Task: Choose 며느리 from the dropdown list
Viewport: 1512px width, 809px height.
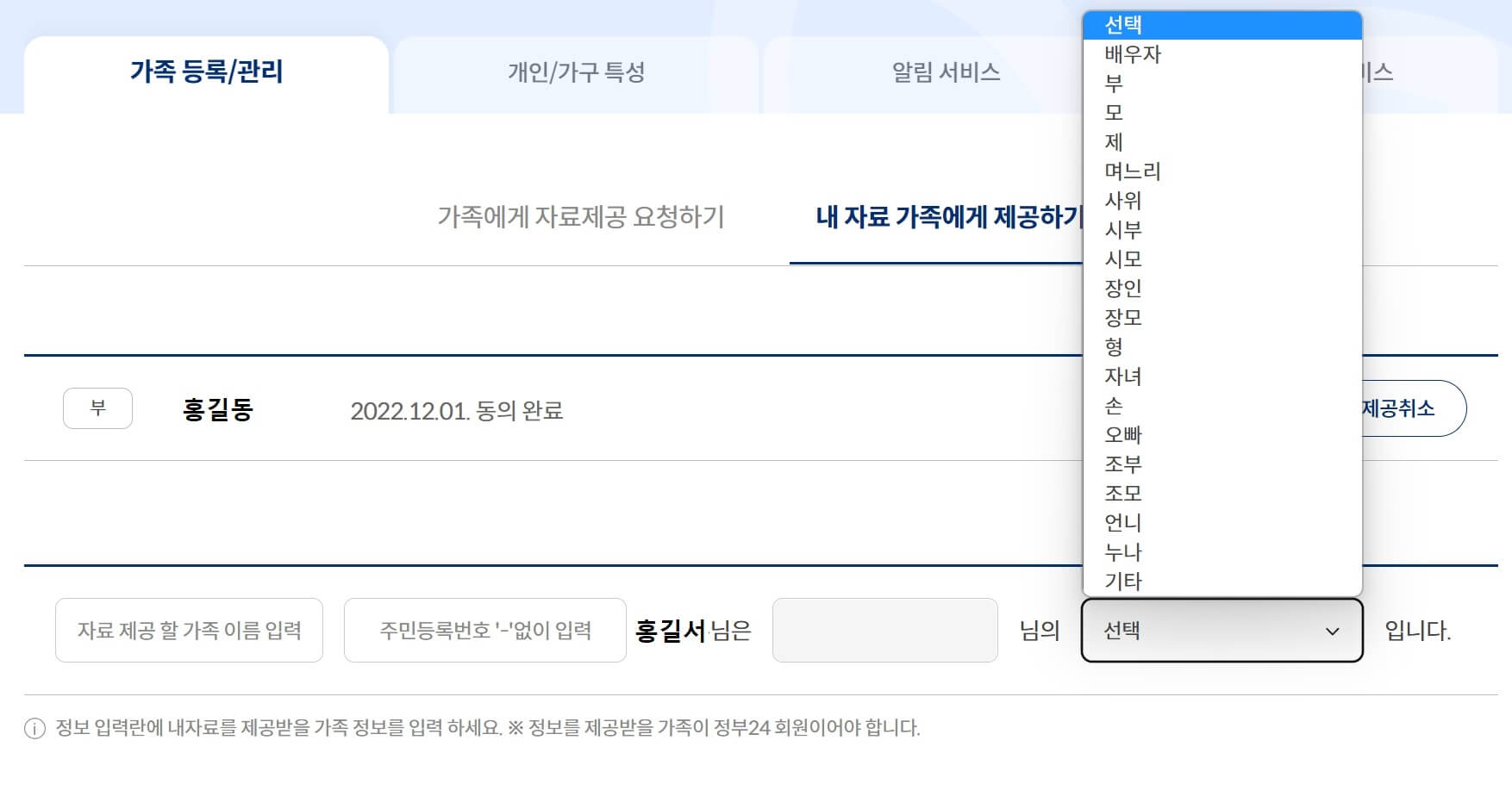Action: click(x=1133, y=171)
